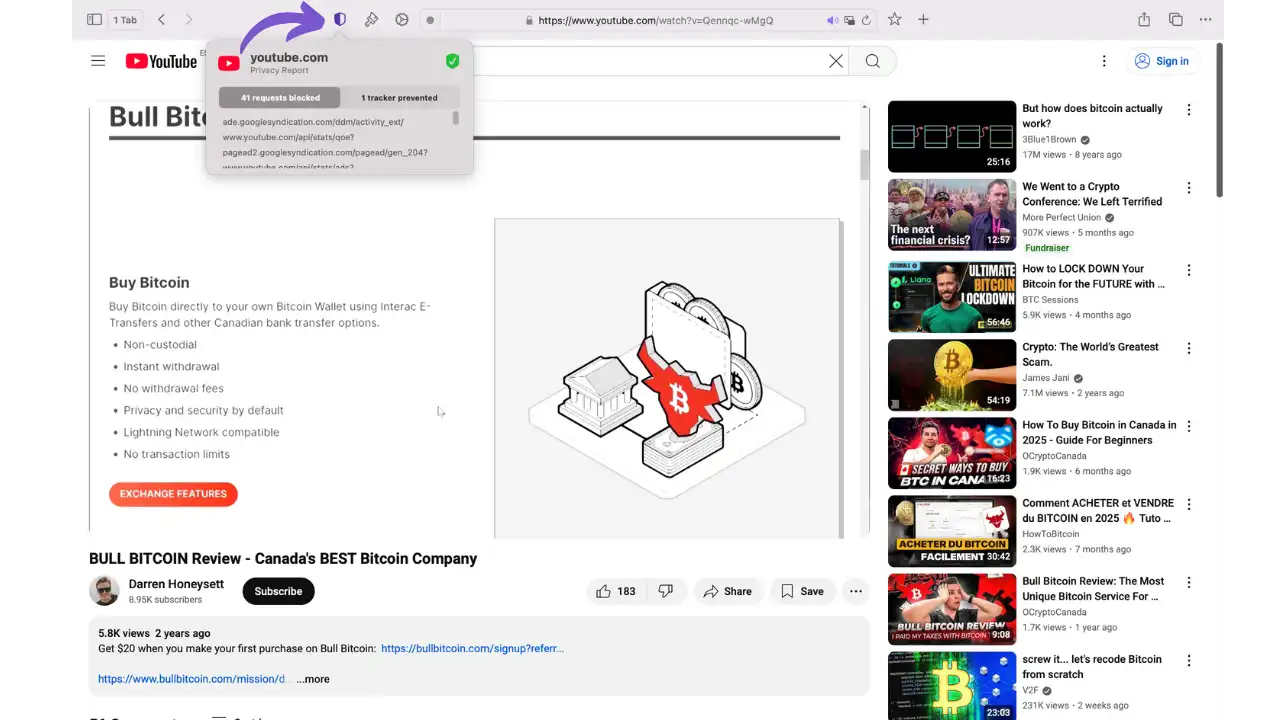
Task: Open options menu on 'We Went to a Crypto Conference'
Action: pos(1188,187)
